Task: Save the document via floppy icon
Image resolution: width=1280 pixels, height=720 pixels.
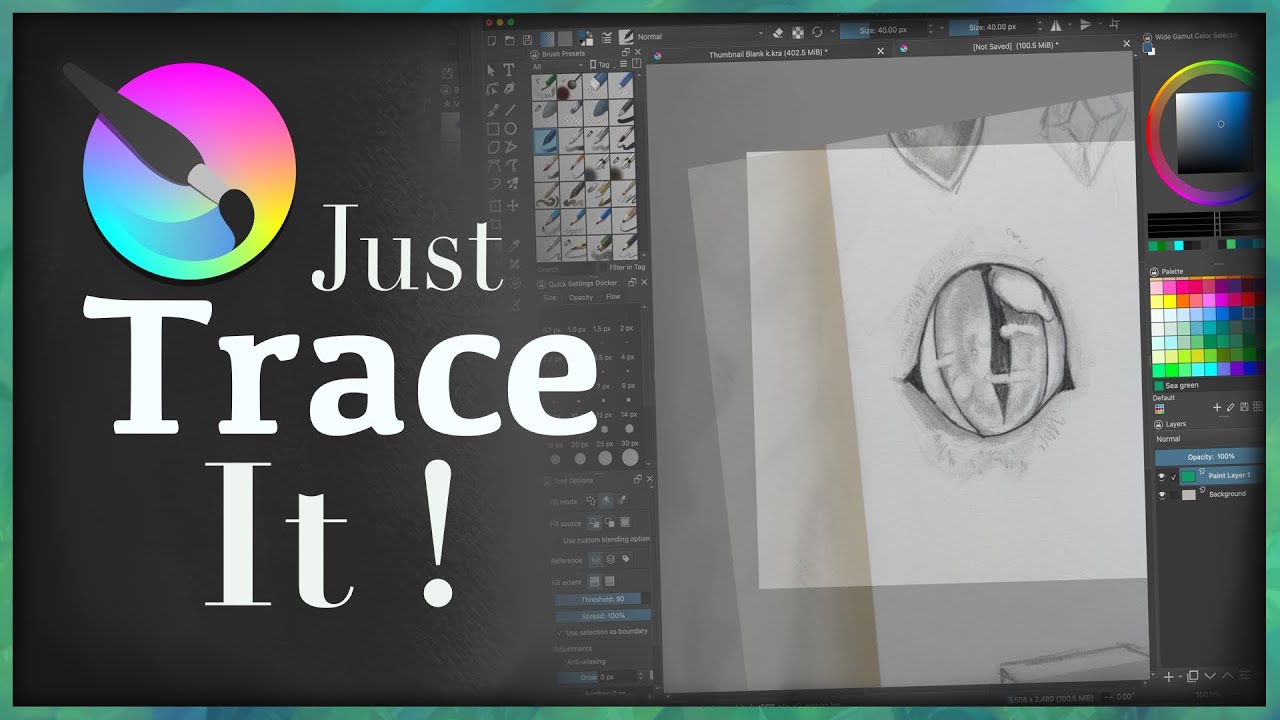Action: [527, 40]
